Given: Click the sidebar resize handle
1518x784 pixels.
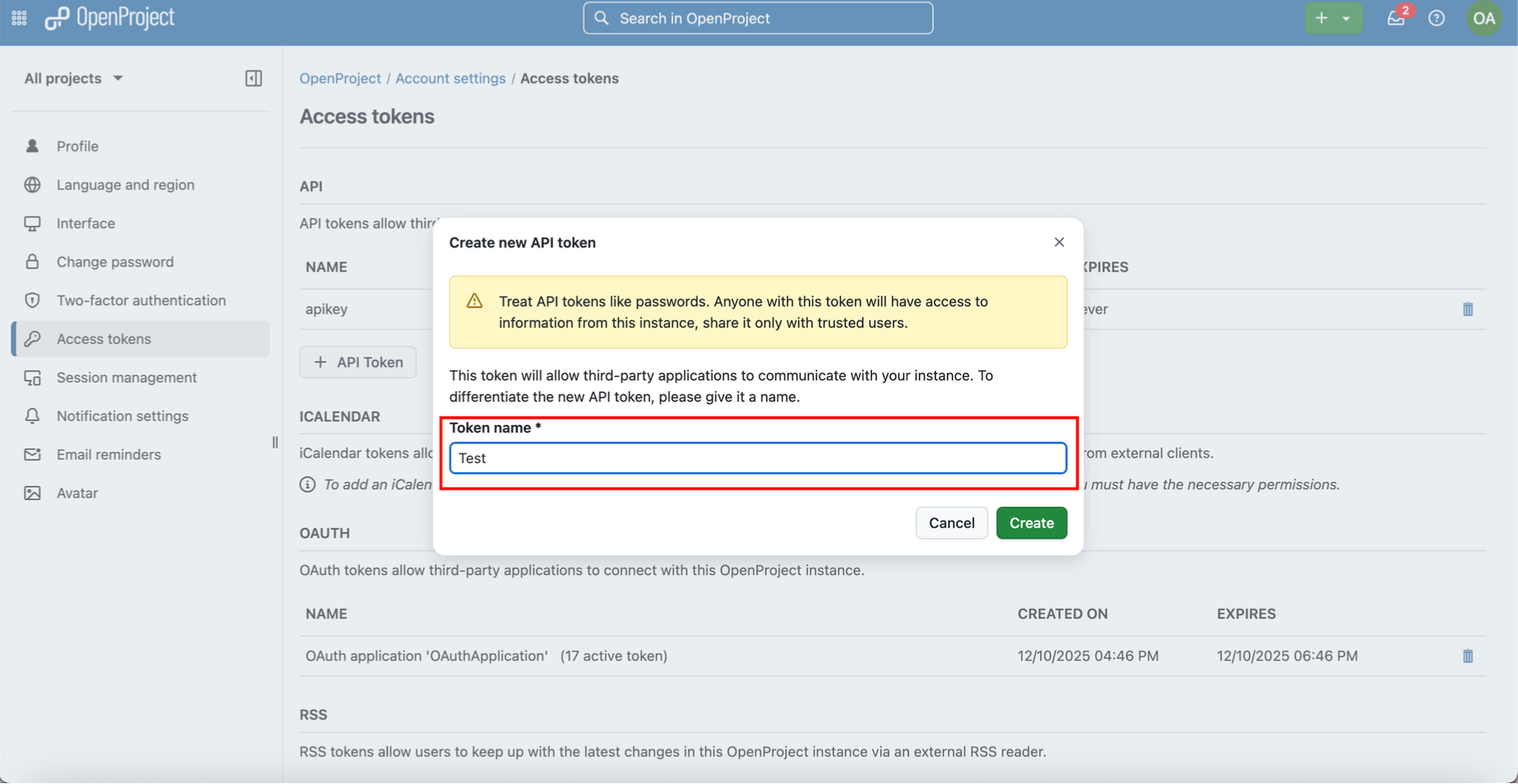Looking at the screenshot, I should coord(275,443).
